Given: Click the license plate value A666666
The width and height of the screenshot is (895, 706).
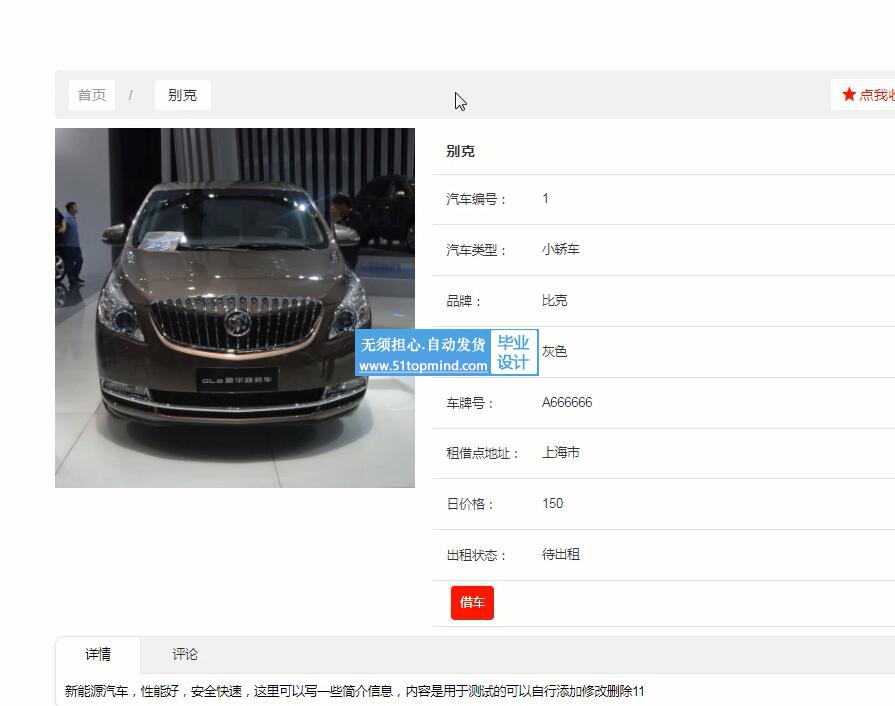Looking at the screenshot, I should tap(567, 402).
